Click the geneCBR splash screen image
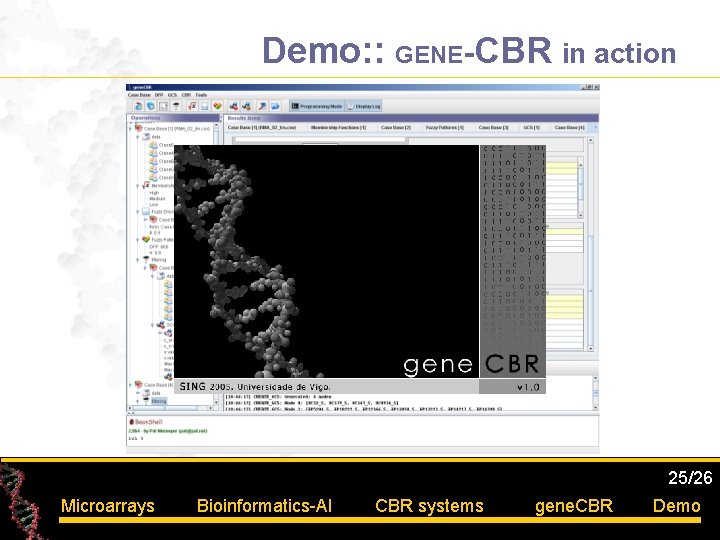The image size is (720, 540). pyautogui.click(x=360, y=269)
